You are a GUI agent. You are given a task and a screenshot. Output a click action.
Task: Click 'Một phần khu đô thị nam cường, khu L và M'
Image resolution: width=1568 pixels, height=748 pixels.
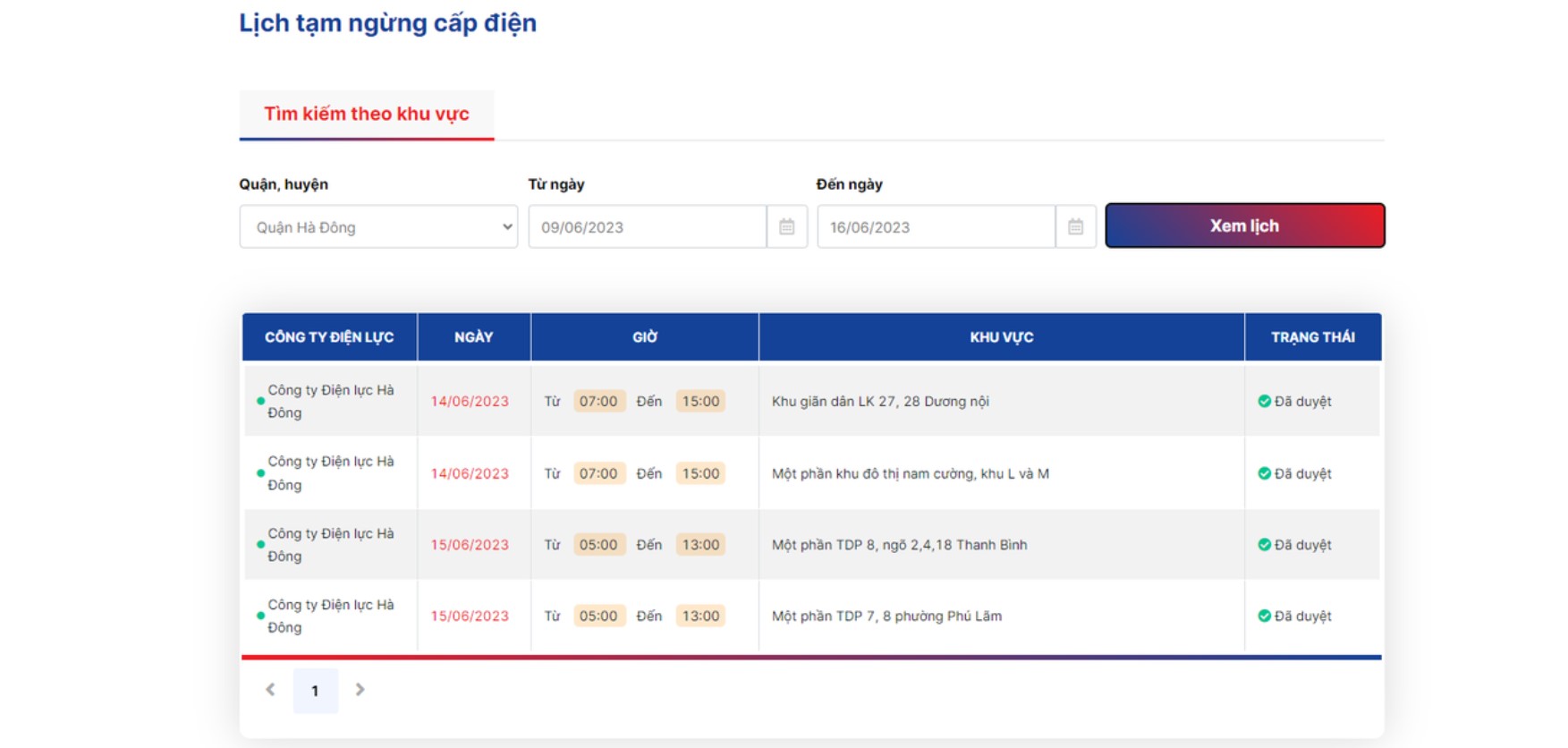[x=911, y=474]
